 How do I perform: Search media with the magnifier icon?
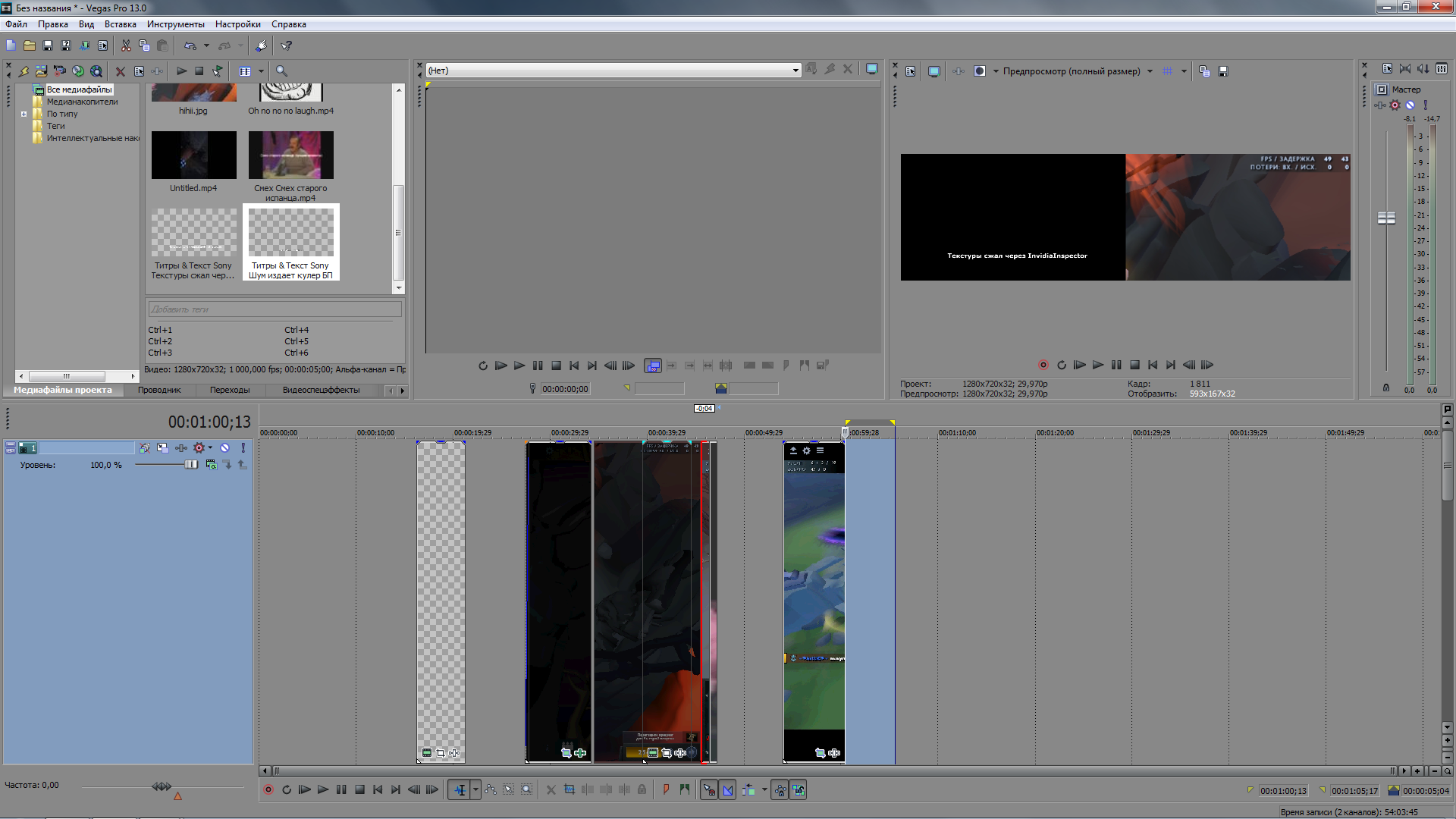tap(281, 71)
